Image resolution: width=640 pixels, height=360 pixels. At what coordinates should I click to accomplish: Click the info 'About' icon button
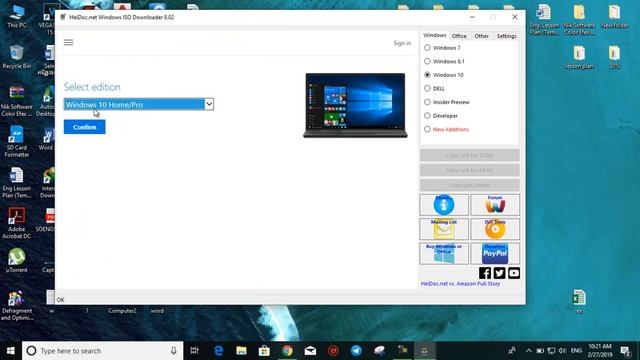444,204
